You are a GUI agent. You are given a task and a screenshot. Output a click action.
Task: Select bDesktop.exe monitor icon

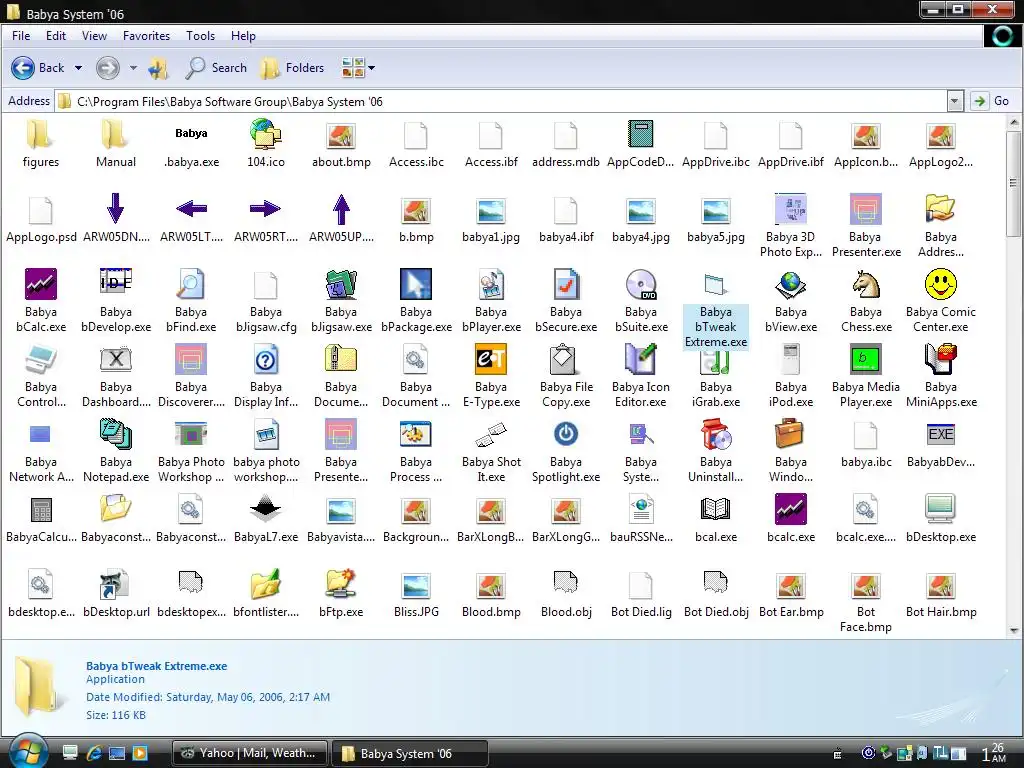tap(940, 509)
